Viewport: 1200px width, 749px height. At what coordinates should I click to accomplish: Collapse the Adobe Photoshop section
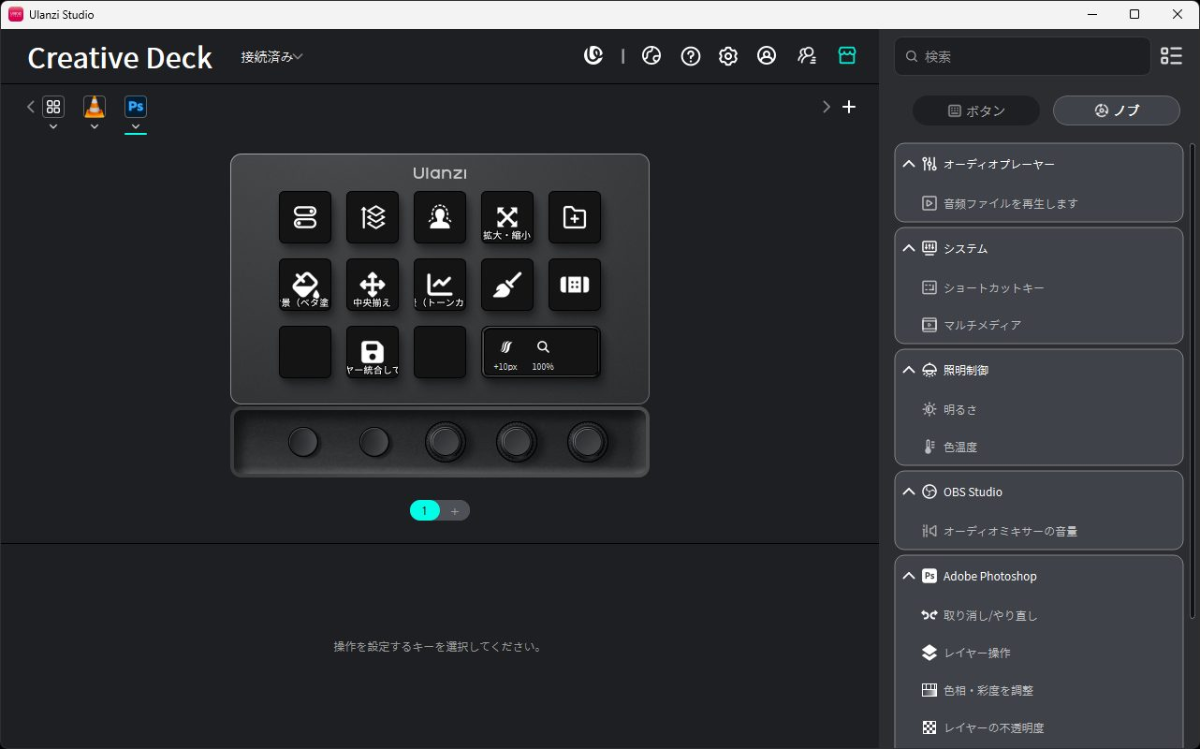[909, 576]
